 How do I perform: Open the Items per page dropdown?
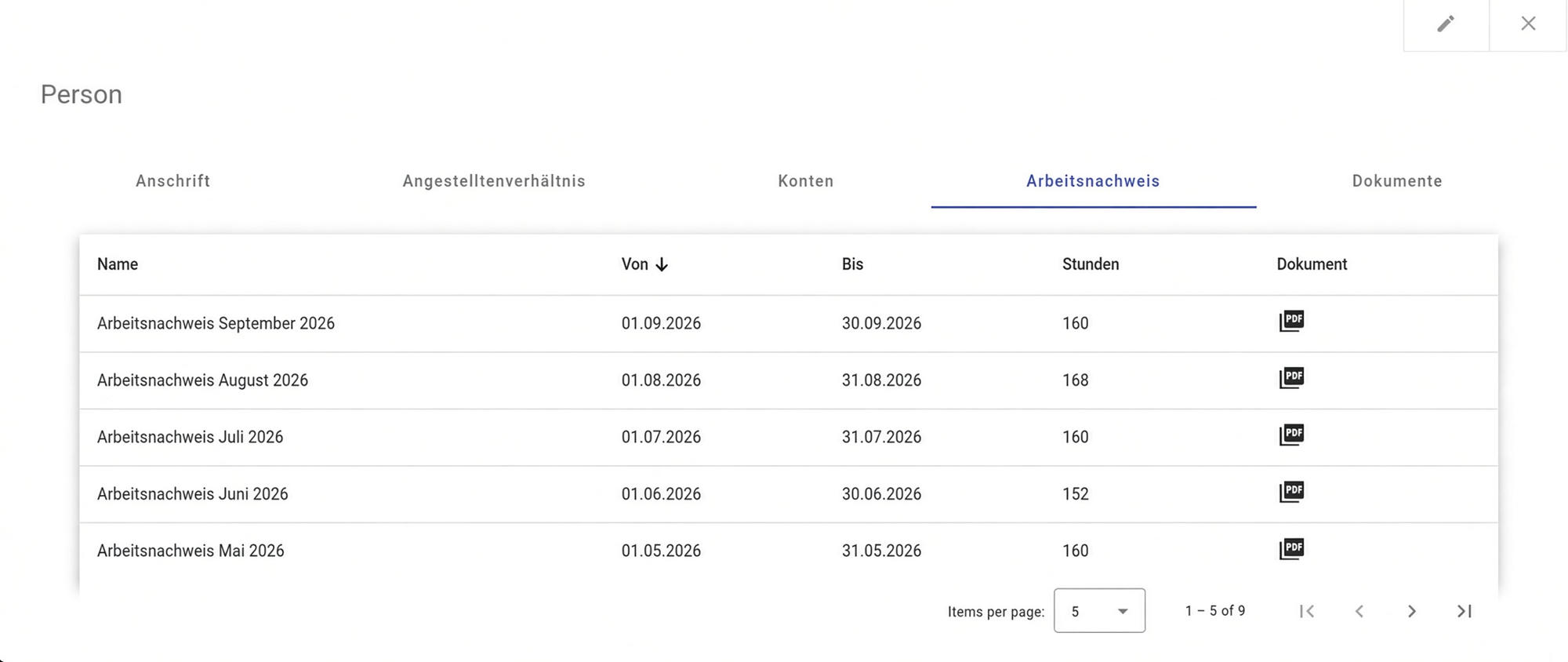point(1099,610)
